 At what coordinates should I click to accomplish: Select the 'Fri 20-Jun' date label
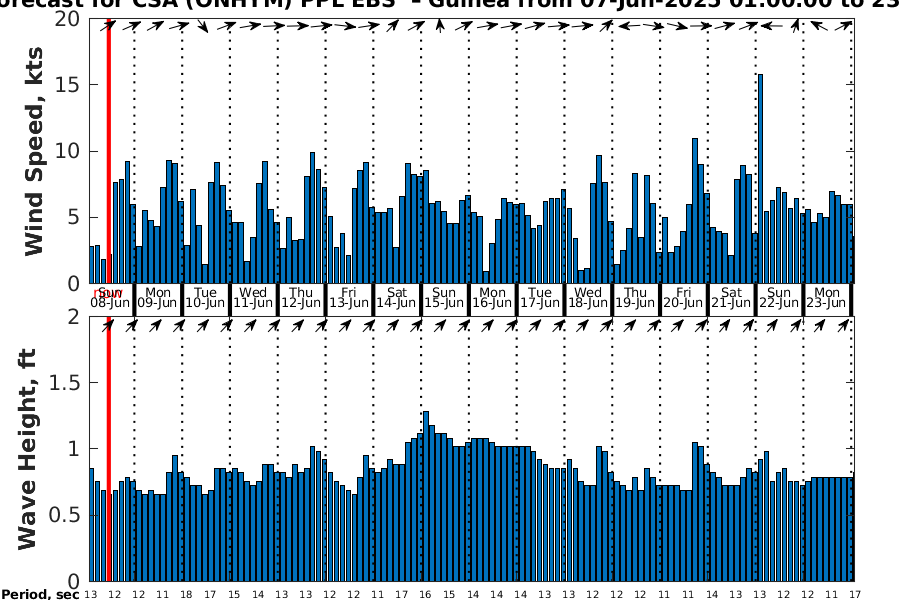(x=683, y=298)
